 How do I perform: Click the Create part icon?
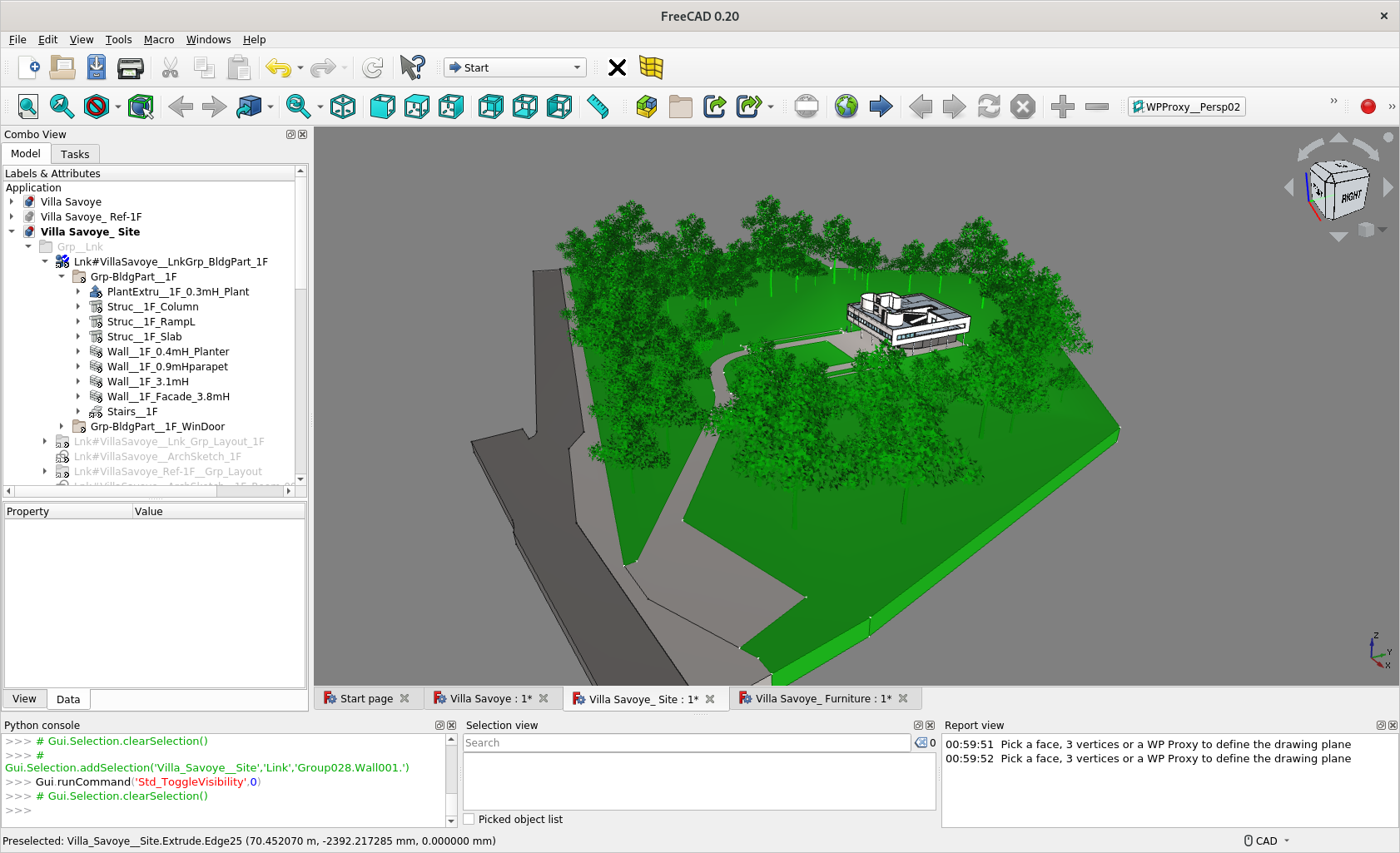click(647, 107)
